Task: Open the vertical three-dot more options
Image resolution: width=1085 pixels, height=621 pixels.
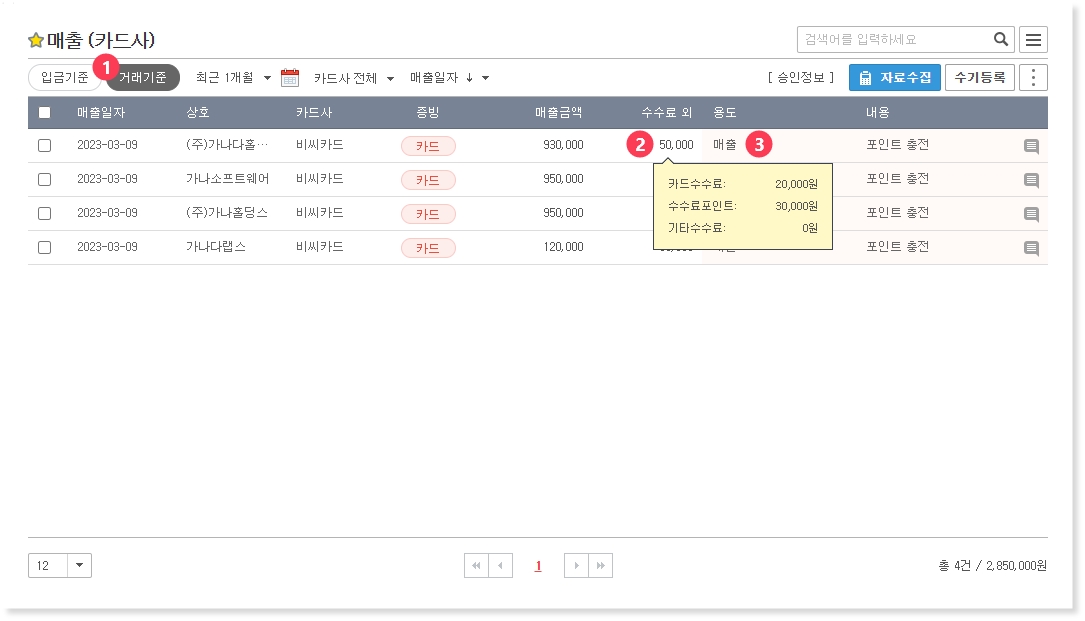Action: (1033, 78)
